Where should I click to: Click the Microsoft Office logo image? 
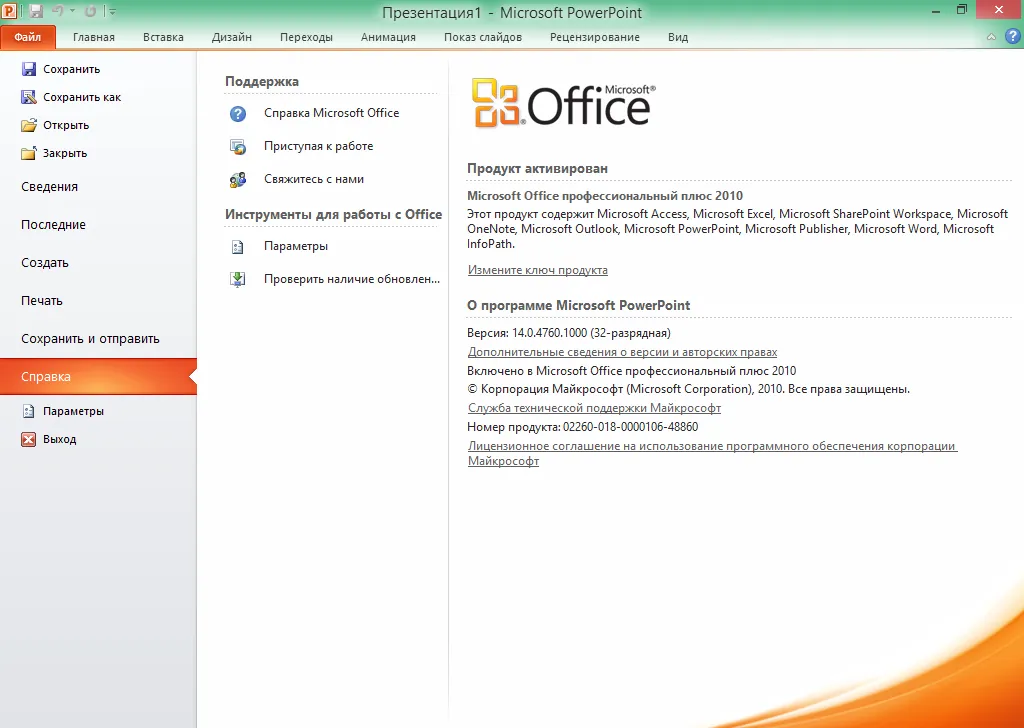coord(564,103)
